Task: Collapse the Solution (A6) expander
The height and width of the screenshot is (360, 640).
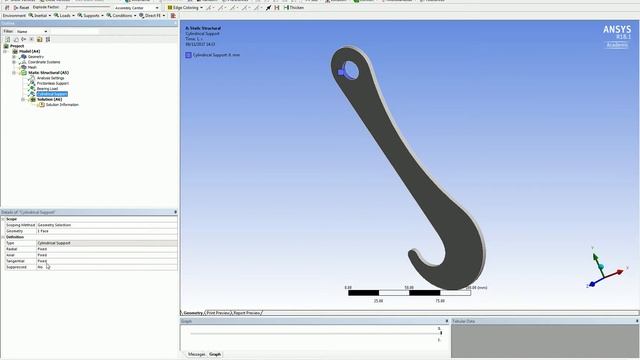Action: click(x=23, y=99)
